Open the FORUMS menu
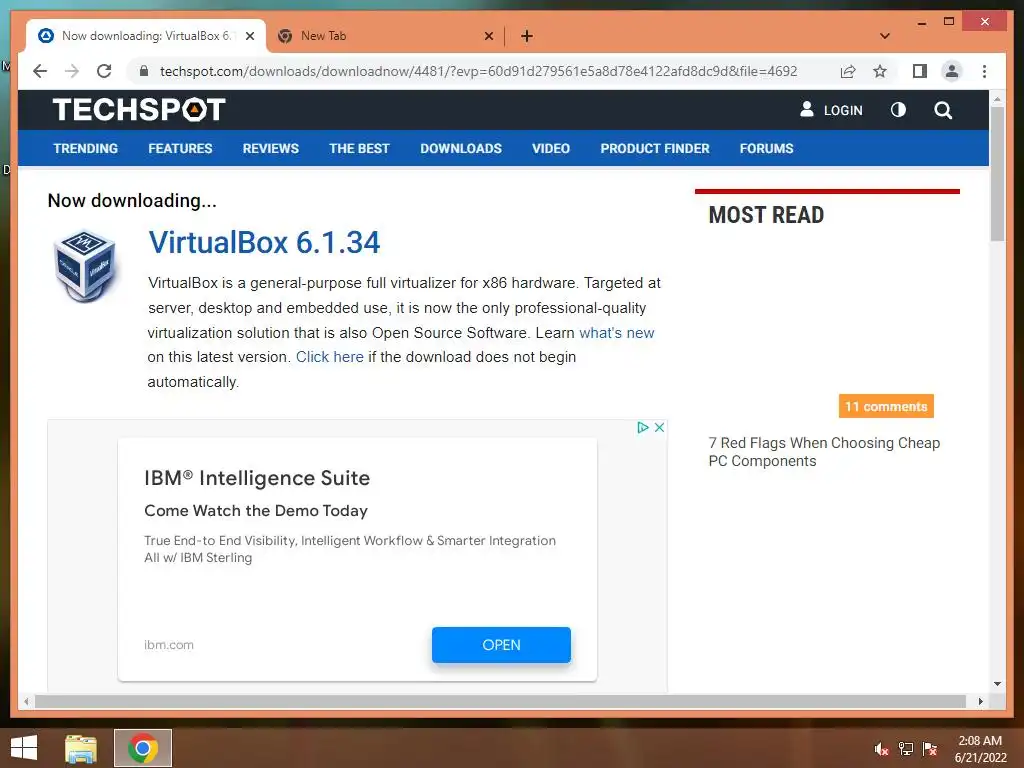Viewport: 1024px width, 768px height. point(767,148)
